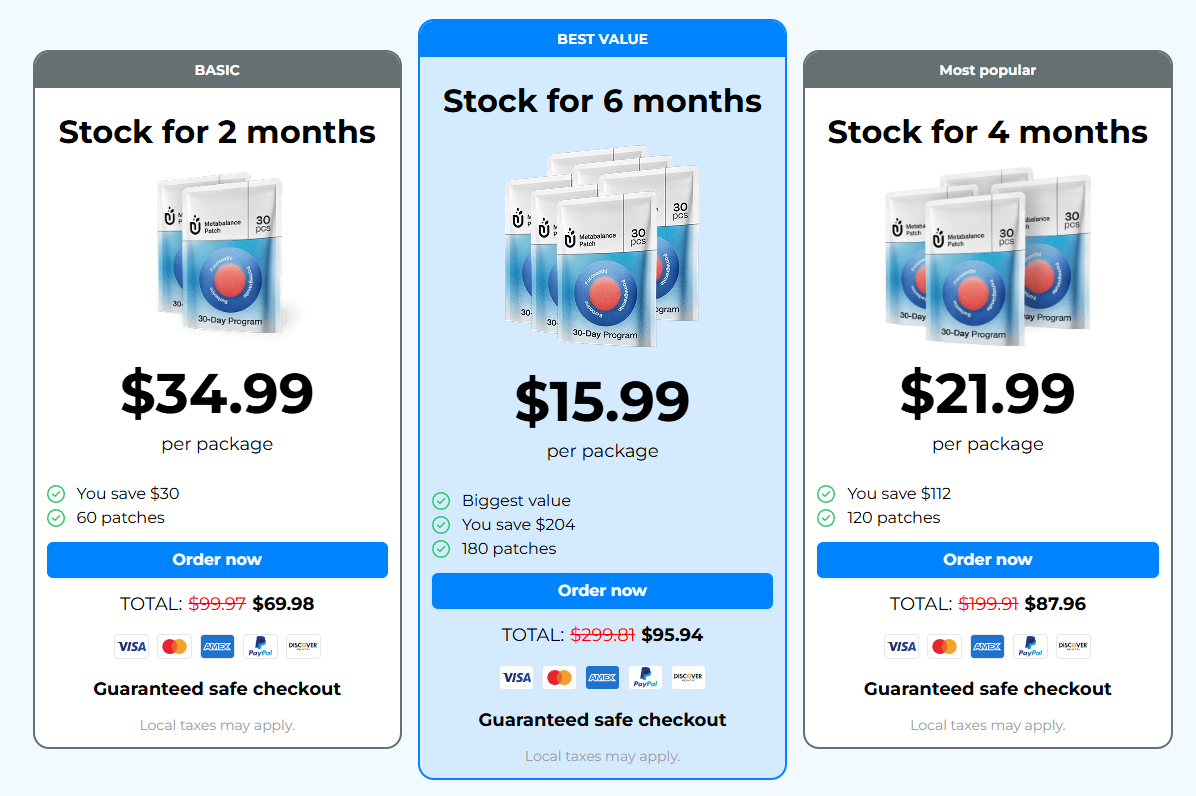The height and width of the screenshot is (796, 1196).
Task: Select the Most popular plan header
Action: [x=988, y=70]
